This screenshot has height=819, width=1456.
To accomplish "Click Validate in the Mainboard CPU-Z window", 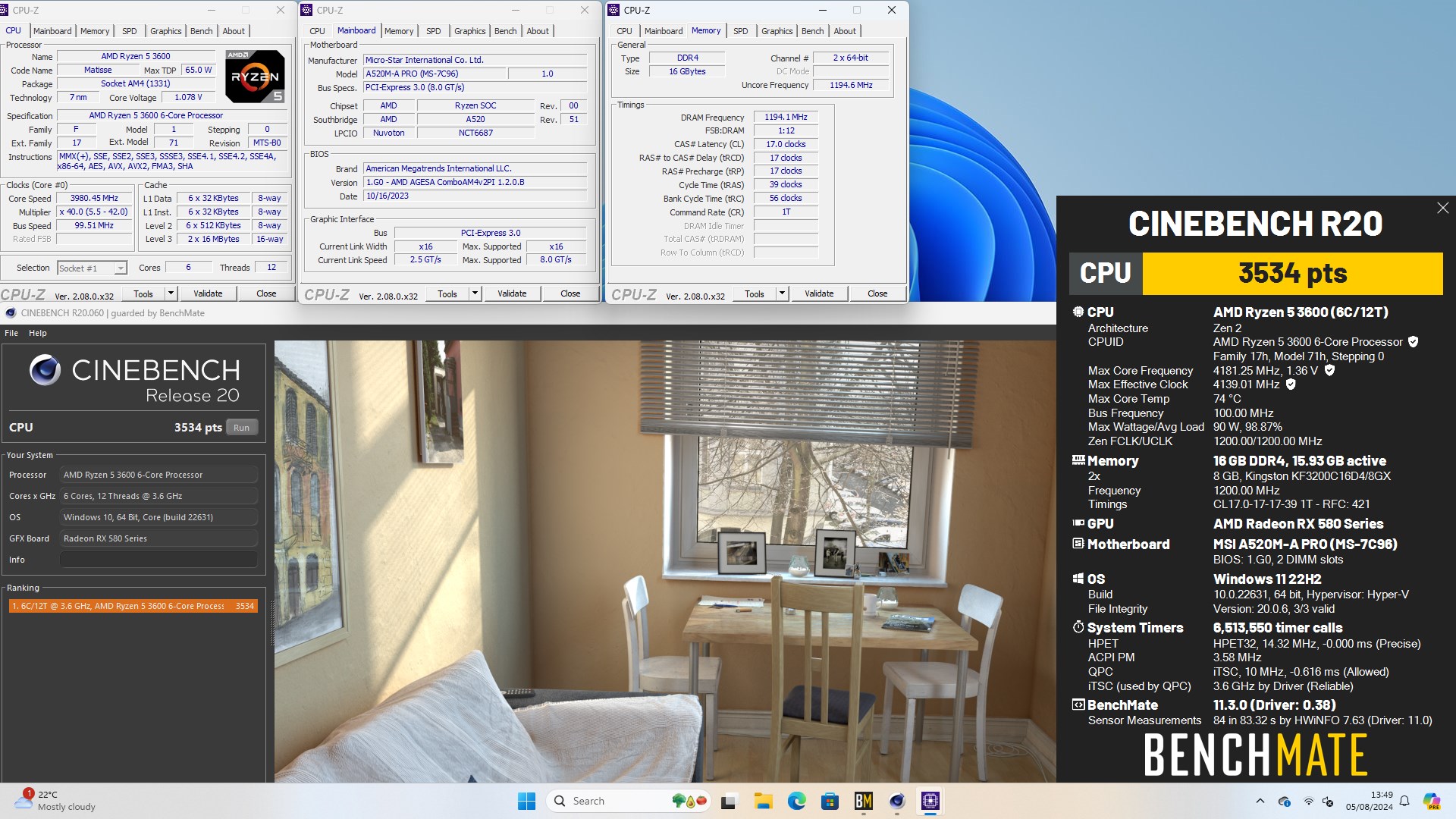I will click(x=512, y=293).
